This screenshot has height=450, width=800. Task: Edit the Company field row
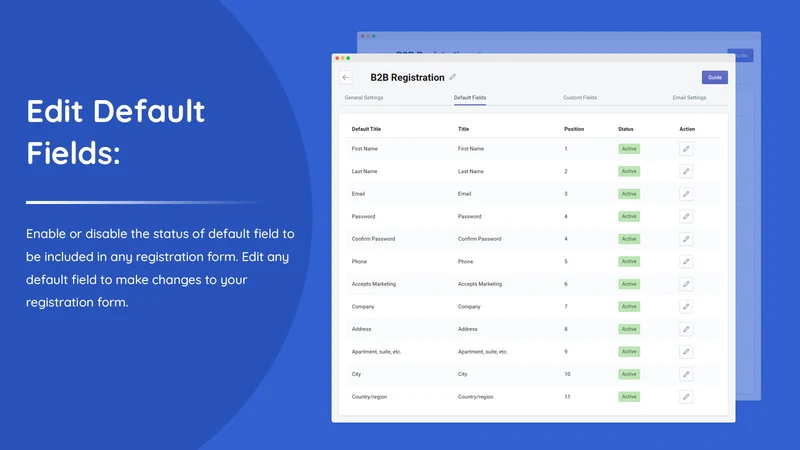click(686, 307)
